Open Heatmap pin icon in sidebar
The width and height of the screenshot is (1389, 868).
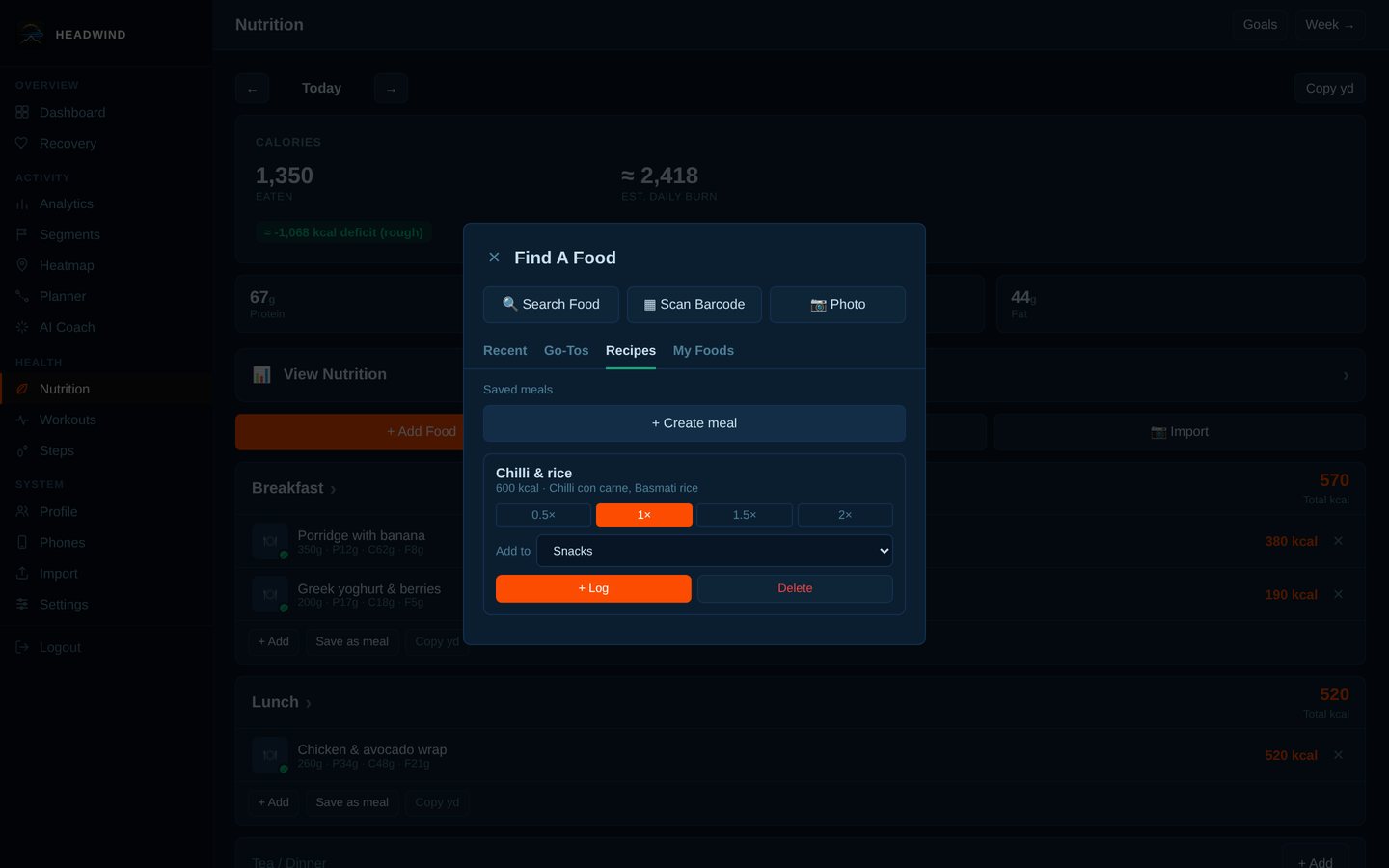click(x=22, y=265)
